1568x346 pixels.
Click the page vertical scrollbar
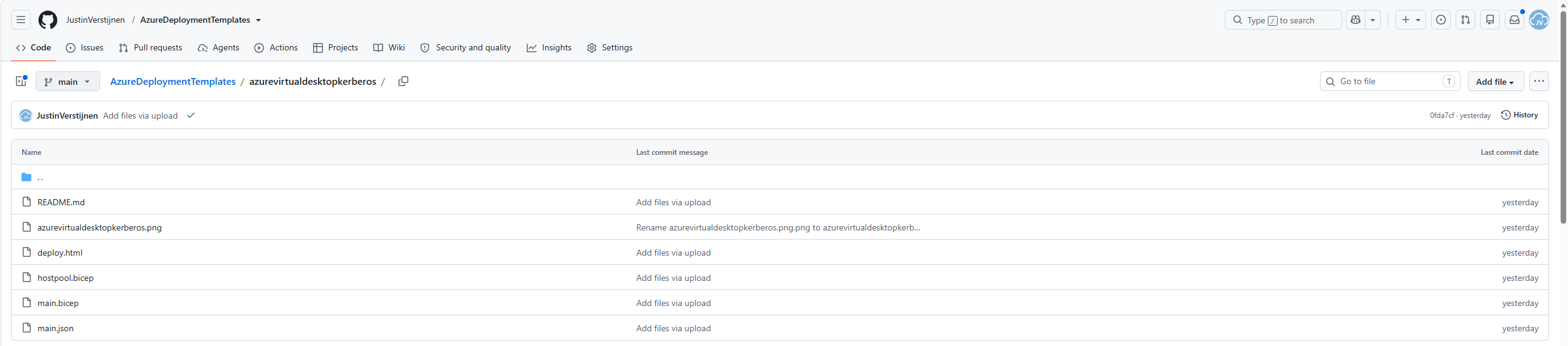click(x=1563, y=117)
